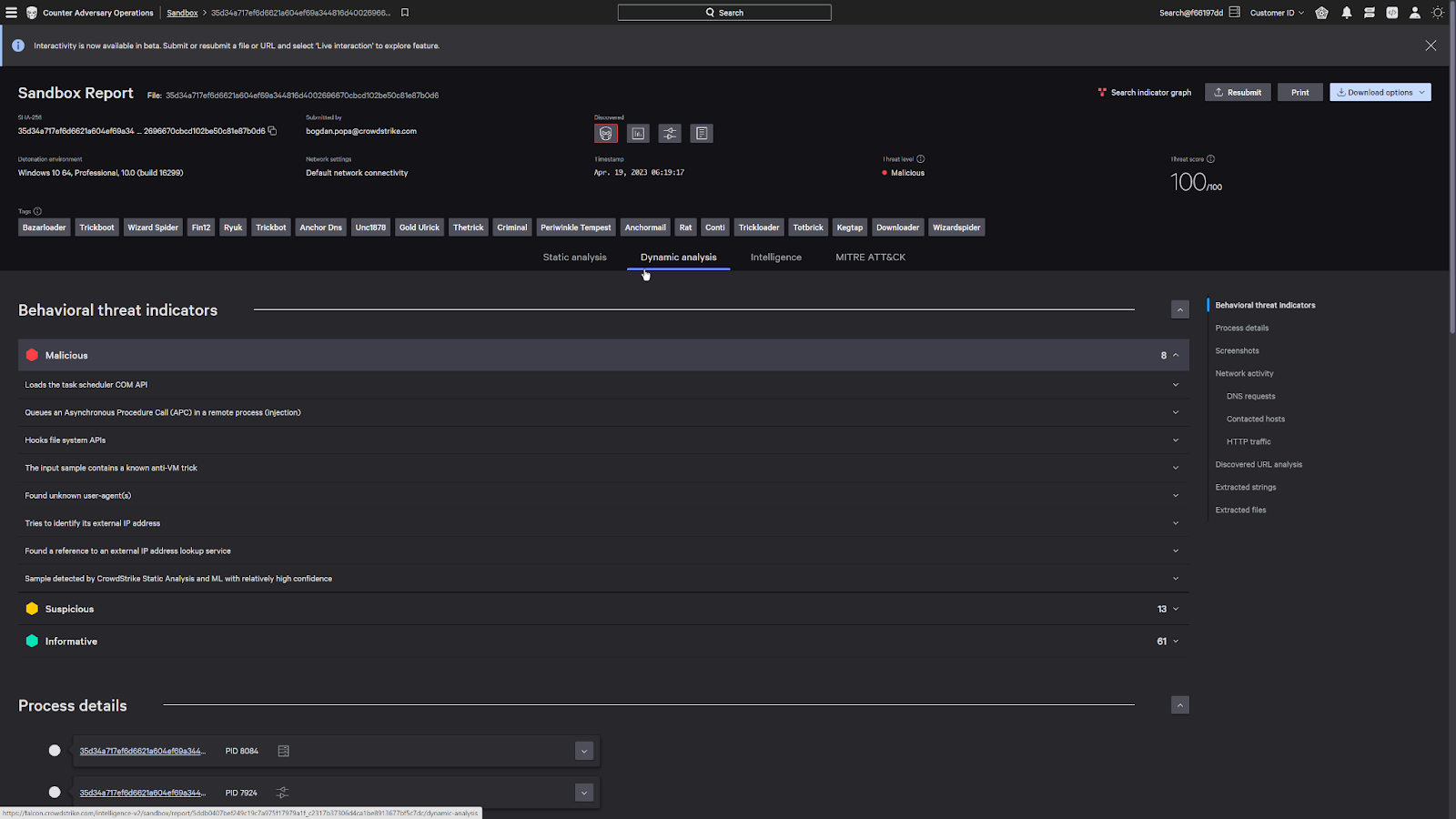The height and width of the screenshot is (819, 1456).
Task: Click the Resubmit button
Action: (x=1237, y=92)
